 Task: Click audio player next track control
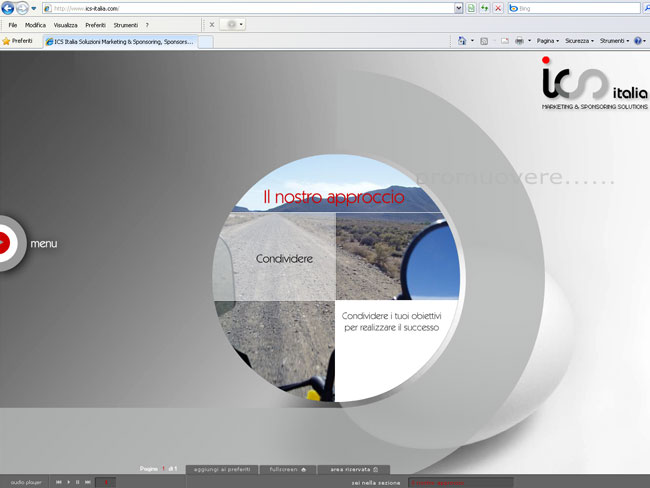[87, 482]
